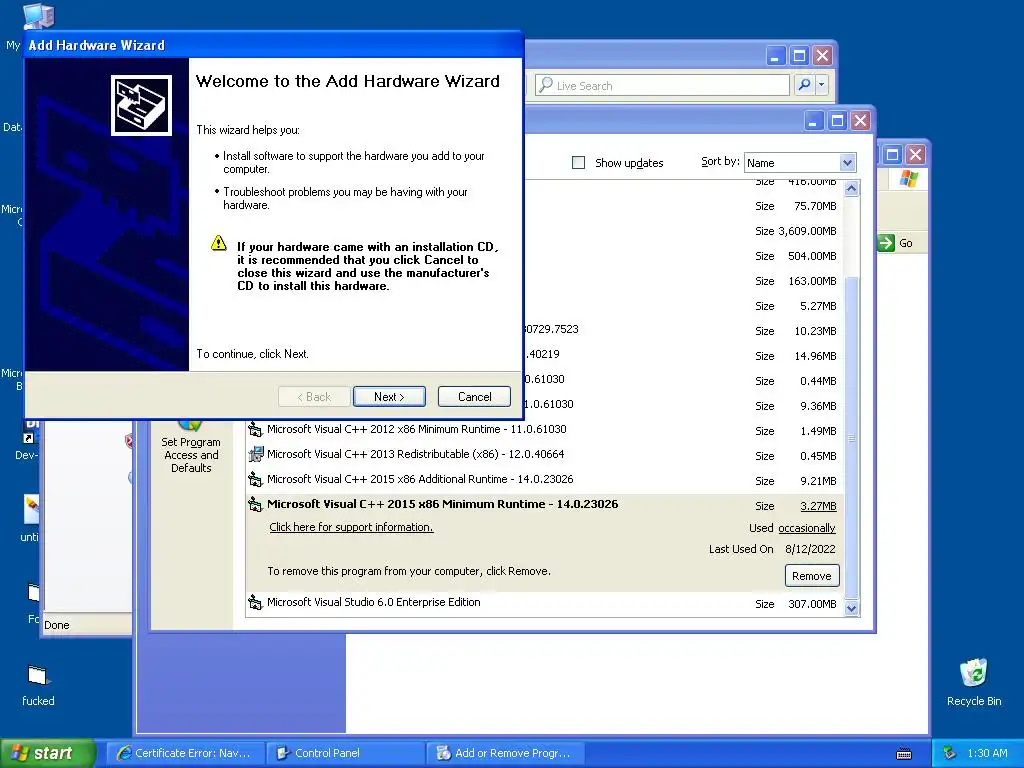This screenshot has height=768, width=1024.
Task: Click icon of Visual C++ 2013 Redistributable
Action: pyautogui.click(x=255, y=454)
